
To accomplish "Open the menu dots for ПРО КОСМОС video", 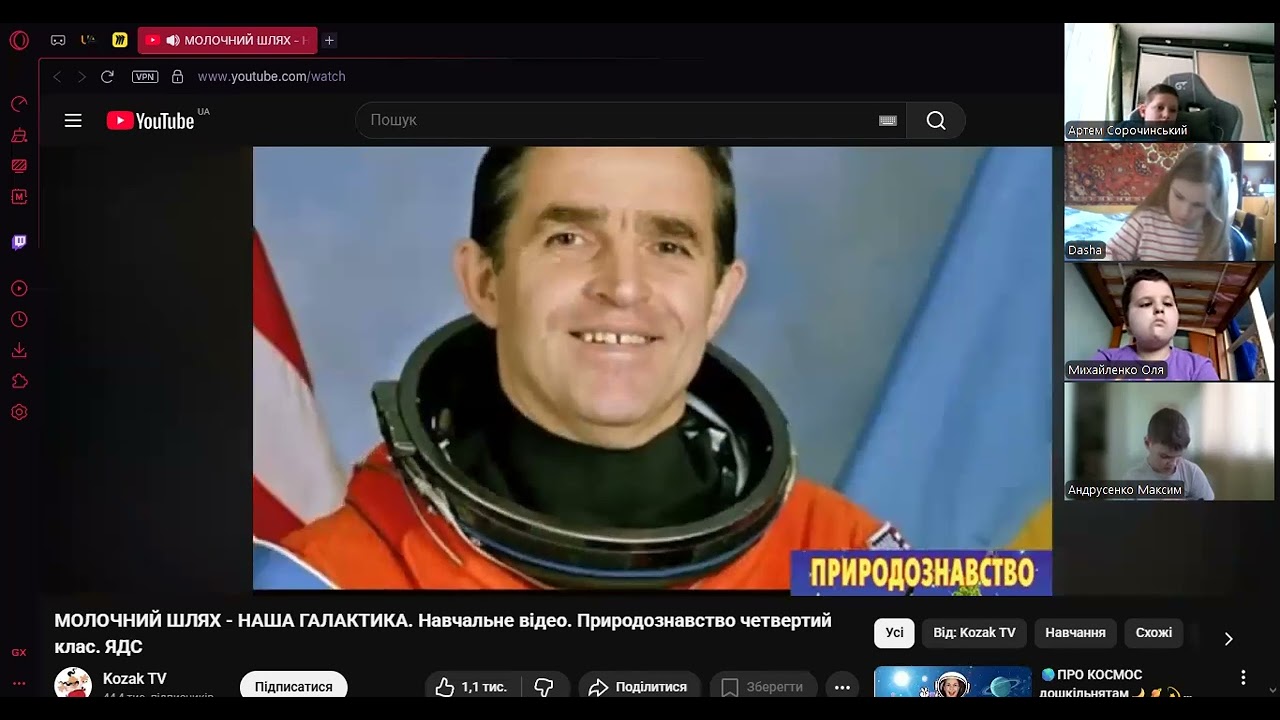I will [1243, 677].
